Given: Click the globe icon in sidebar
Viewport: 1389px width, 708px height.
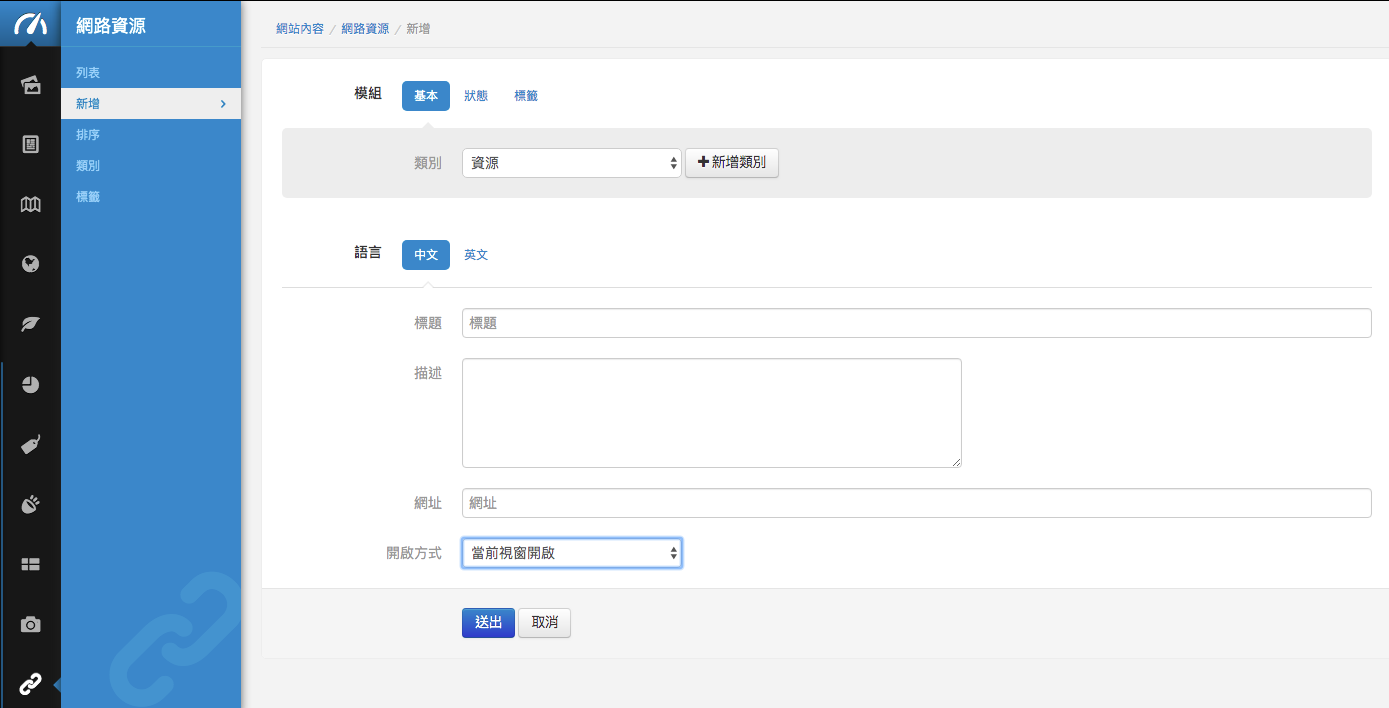Looking at the screenshot, I should (30, 265).
